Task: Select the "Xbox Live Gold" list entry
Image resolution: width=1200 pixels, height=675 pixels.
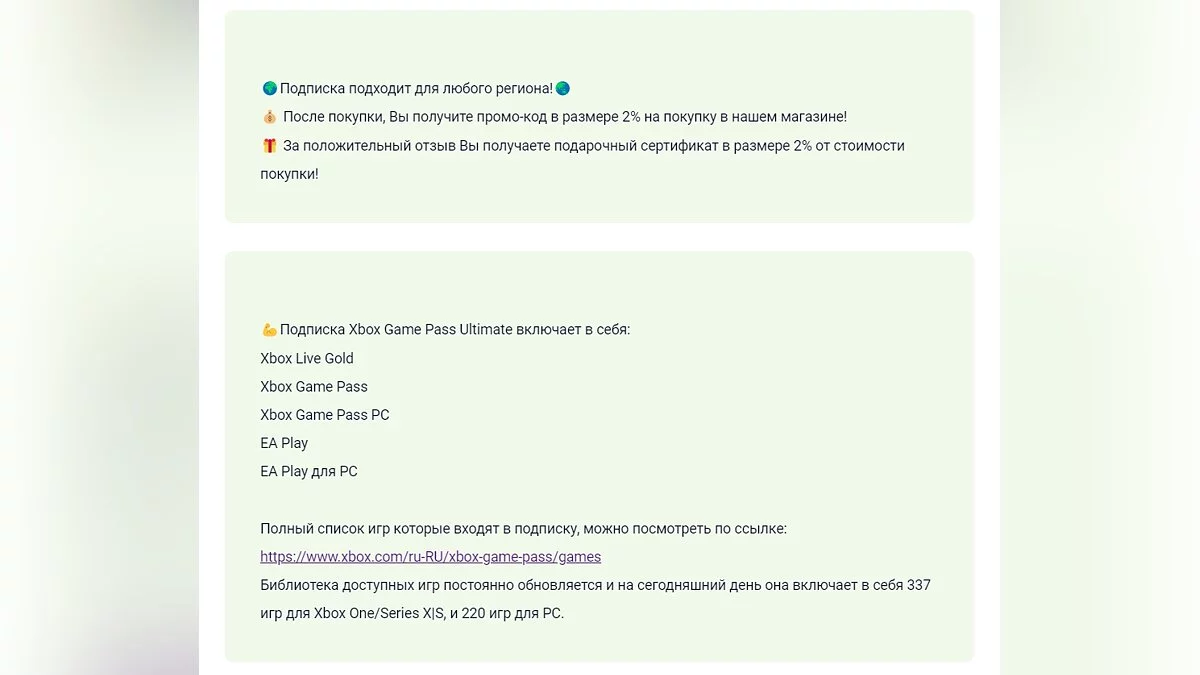Action: [307, 359]
